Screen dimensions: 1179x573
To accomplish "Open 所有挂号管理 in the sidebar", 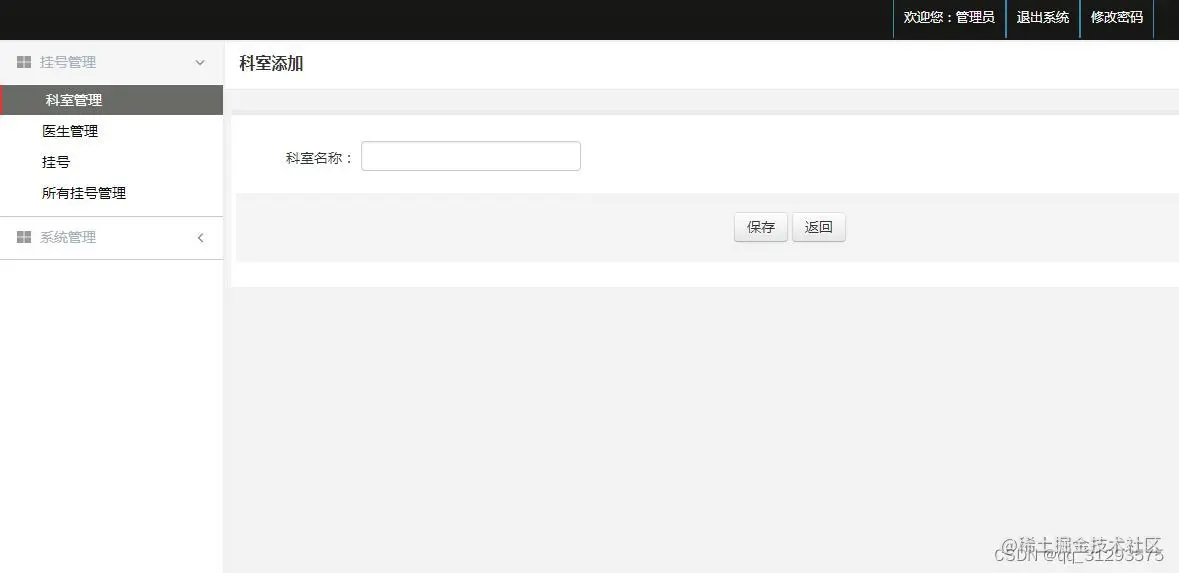I will pyautogui.click(x=83, y=193).
